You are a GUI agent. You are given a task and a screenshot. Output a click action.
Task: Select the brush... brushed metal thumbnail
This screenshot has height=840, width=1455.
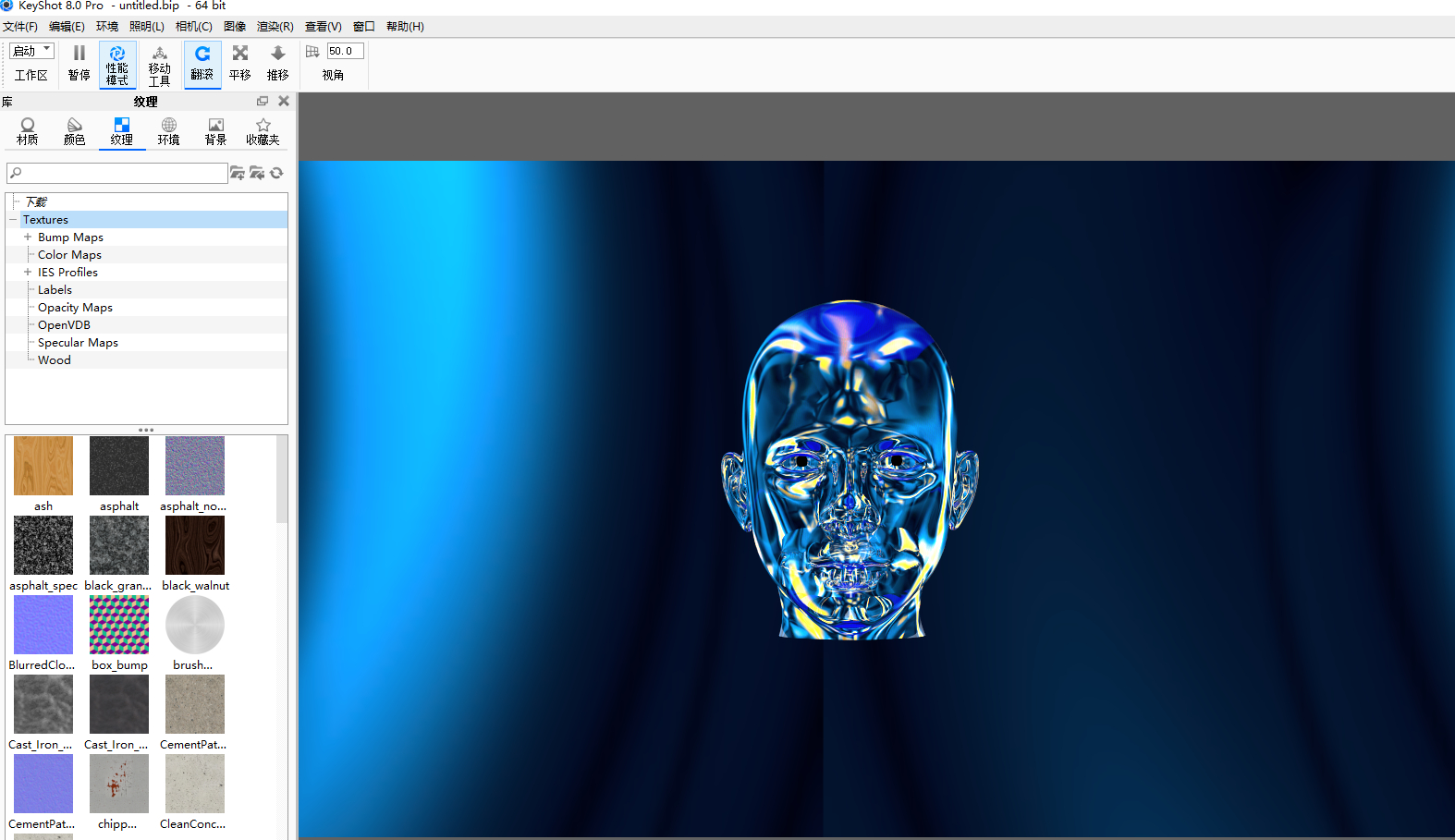point(195,625)
